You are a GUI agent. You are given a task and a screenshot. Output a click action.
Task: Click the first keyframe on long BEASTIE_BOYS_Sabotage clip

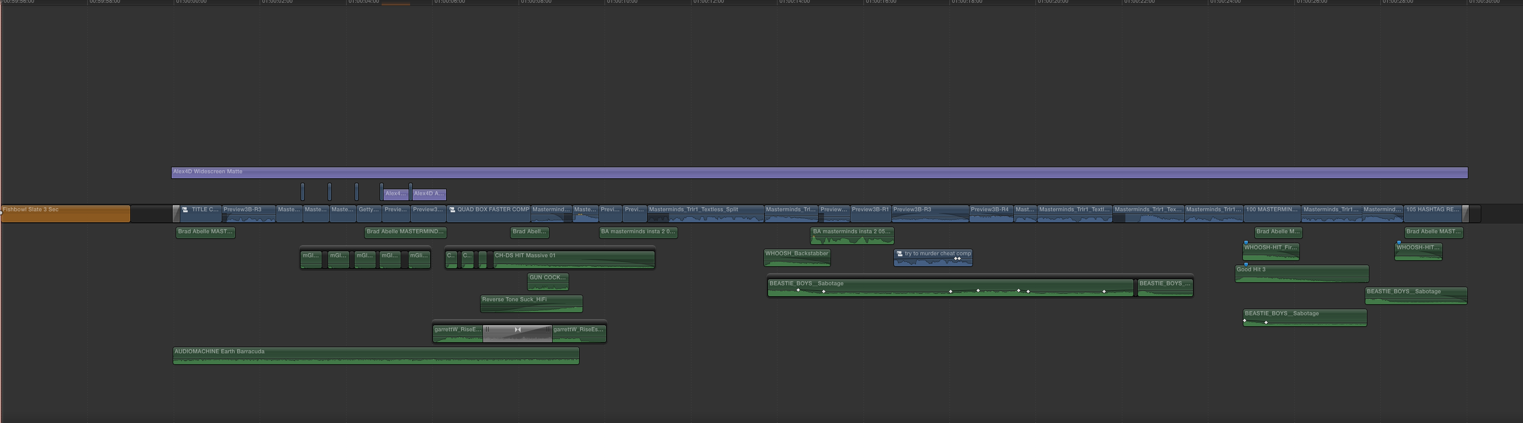click(798, 291)
